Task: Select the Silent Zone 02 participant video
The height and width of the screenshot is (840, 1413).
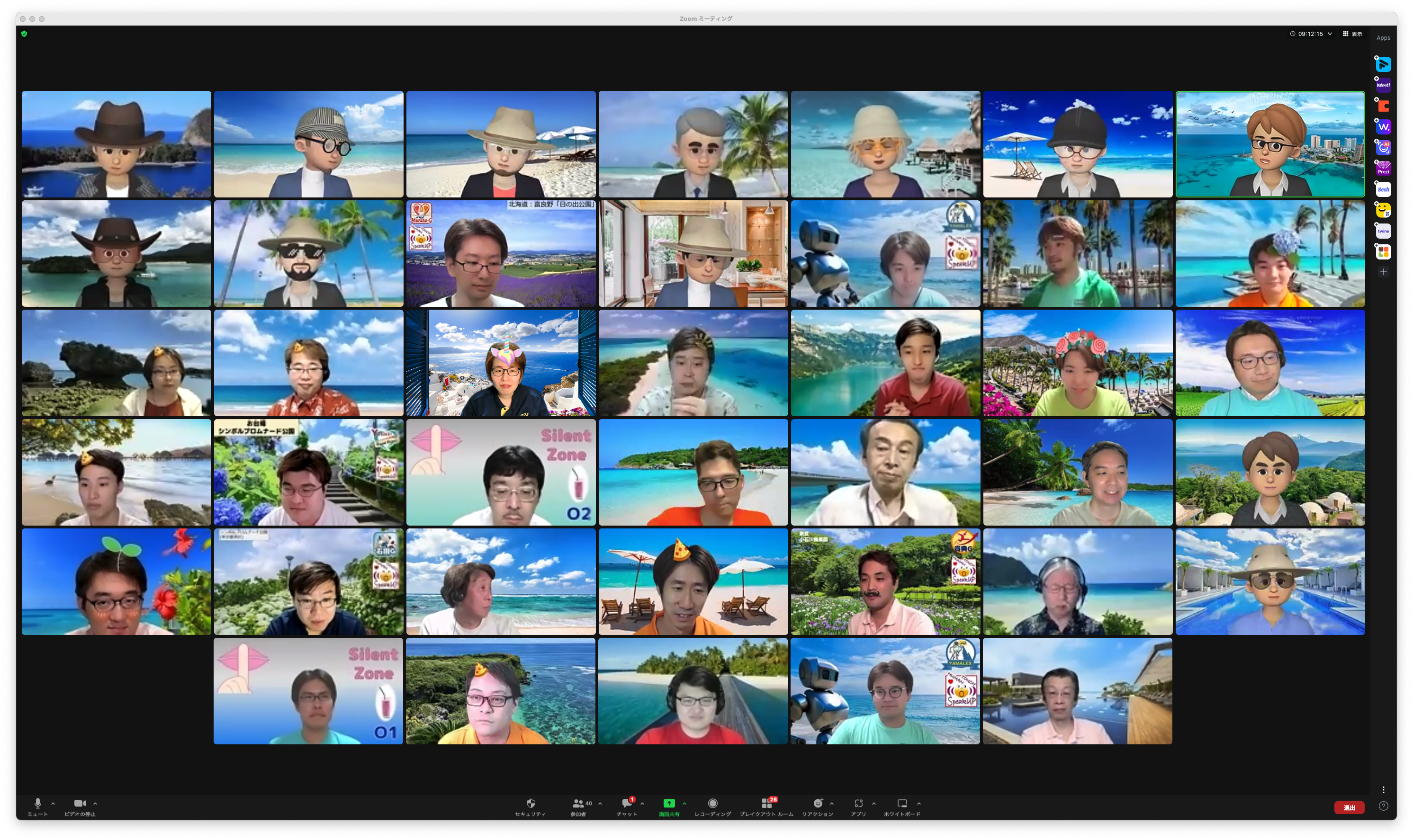Action: click(501, 472)
